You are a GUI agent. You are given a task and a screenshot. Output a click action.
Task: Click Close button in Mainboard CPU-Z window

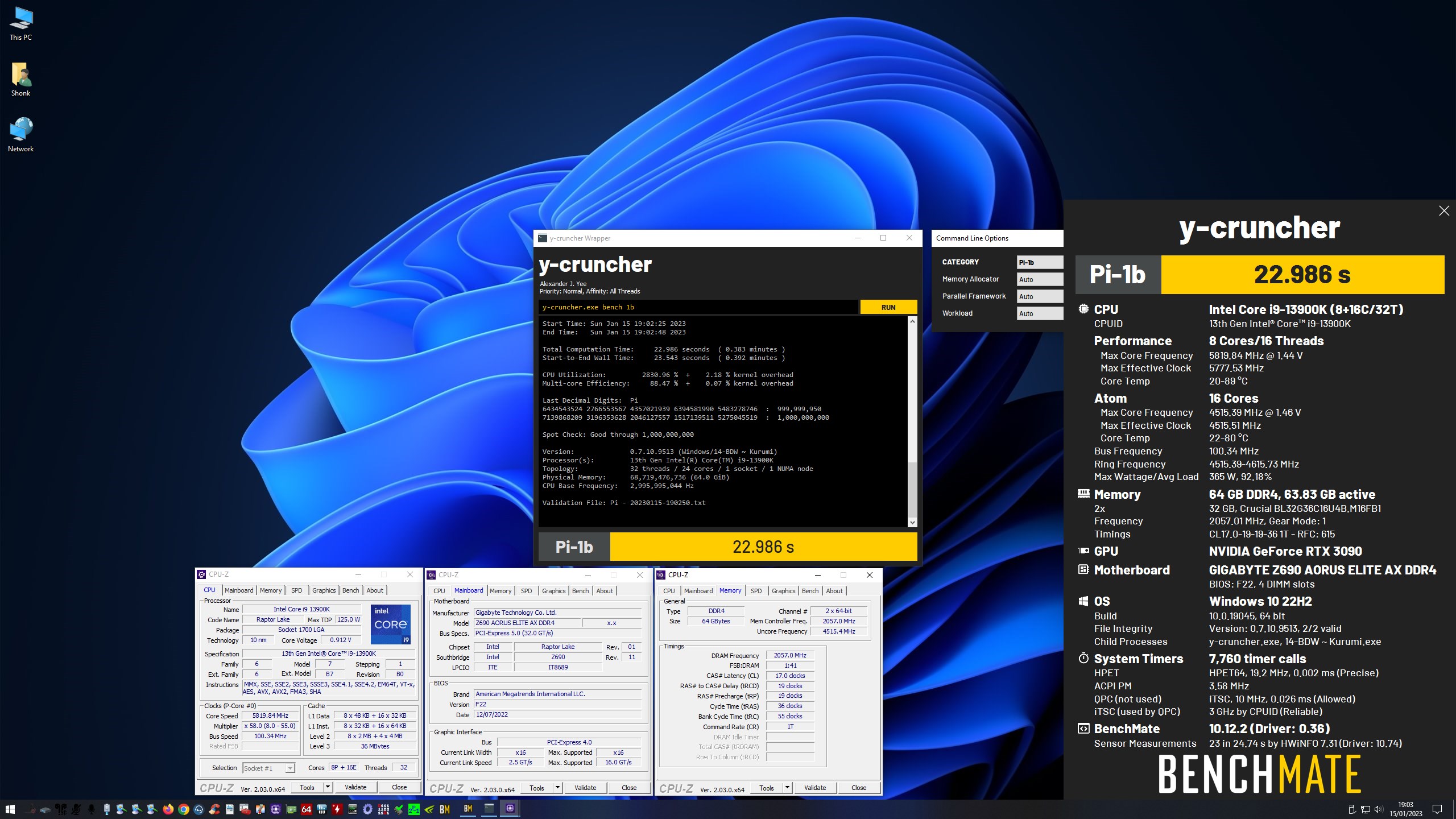(x=629, y=788)
